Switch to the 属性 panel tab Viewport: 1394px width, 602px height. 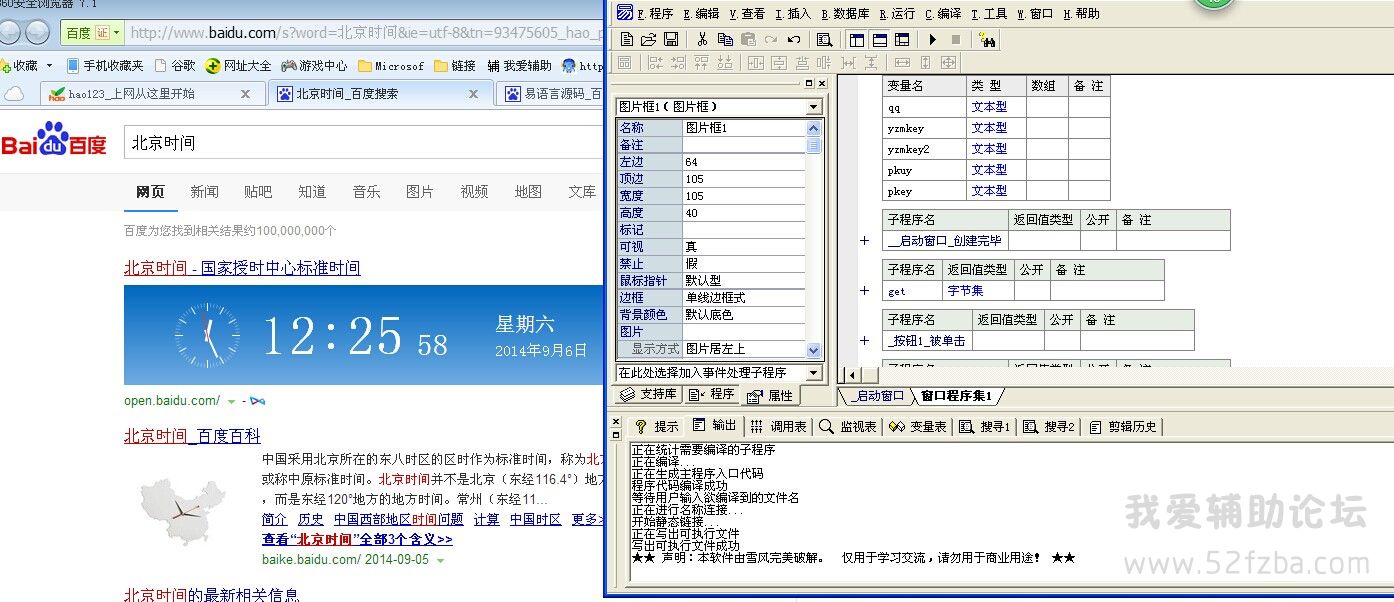click(x=771, y=395)
